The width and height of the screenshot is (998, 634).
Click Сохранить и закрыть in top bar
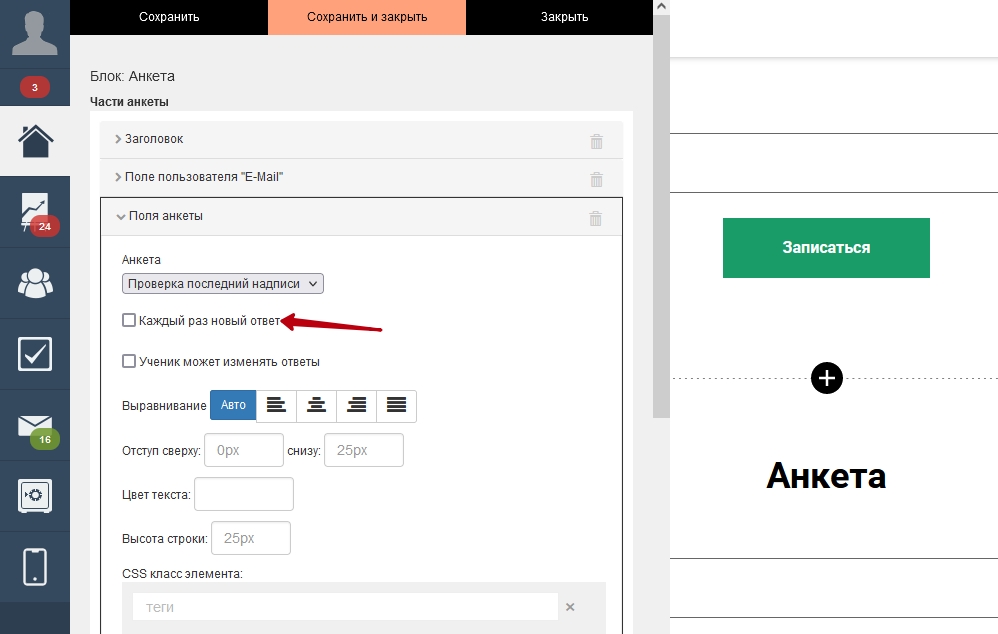coord(367,17)
